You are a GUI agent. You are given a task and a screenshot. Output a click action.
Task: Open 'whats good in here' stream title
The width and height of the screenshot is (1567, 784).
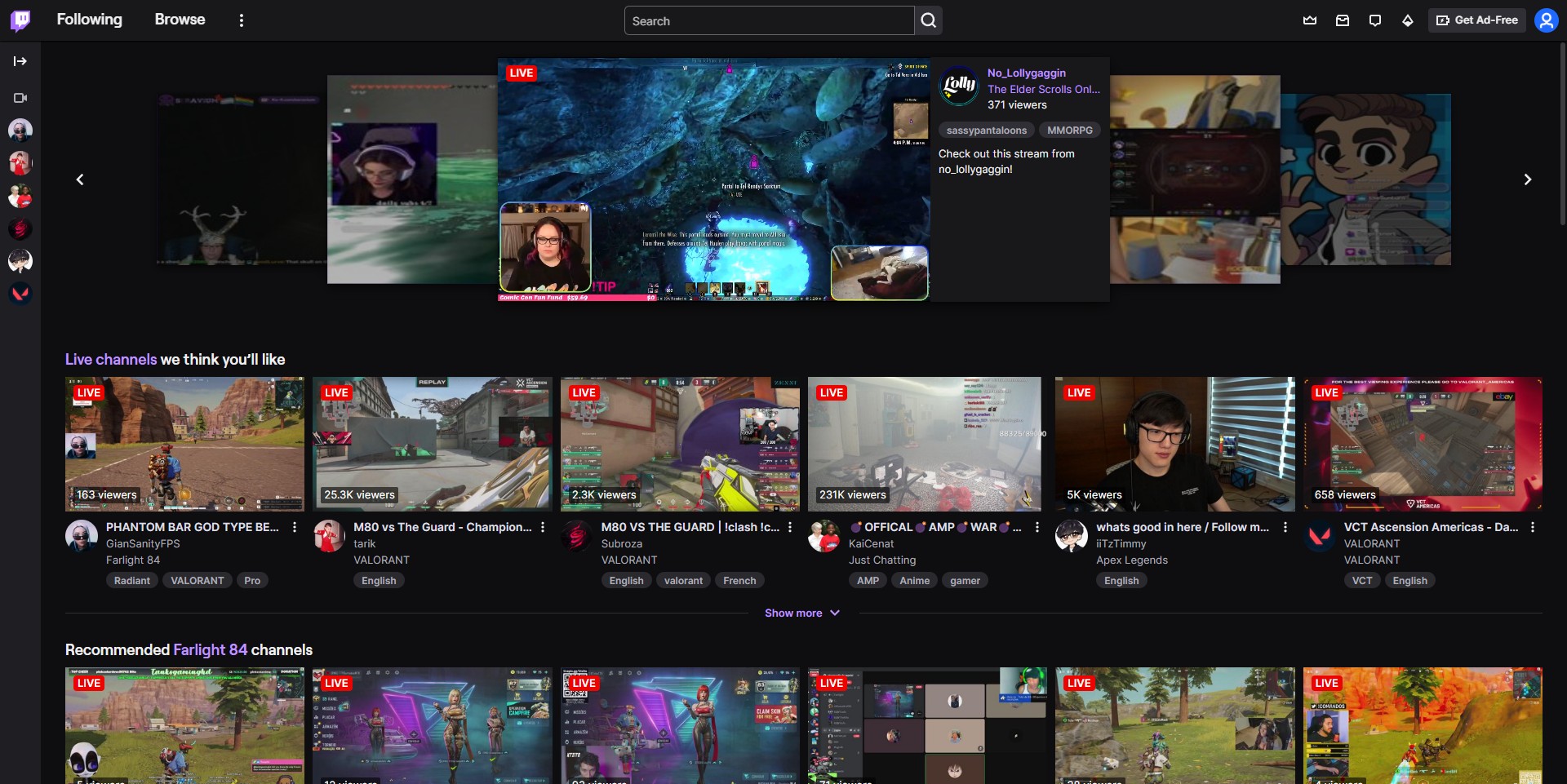coord(1183,528)
